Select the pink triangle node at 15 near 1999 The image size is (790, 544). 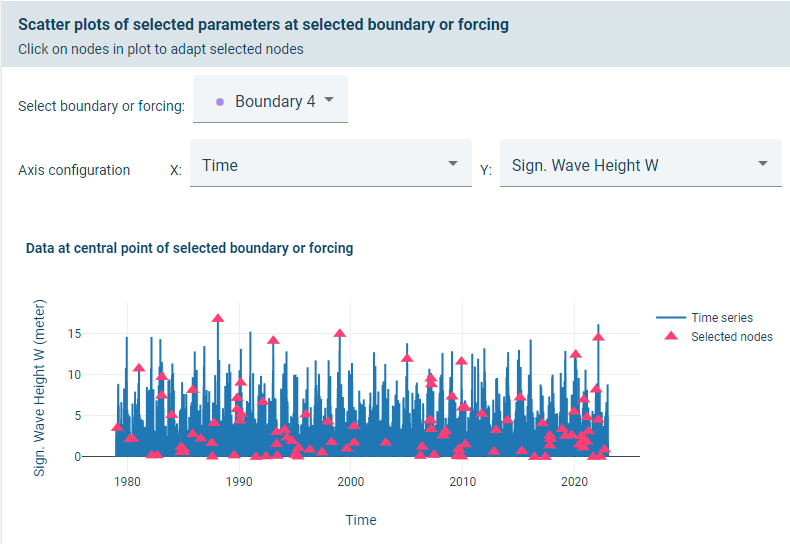(340, 333)
